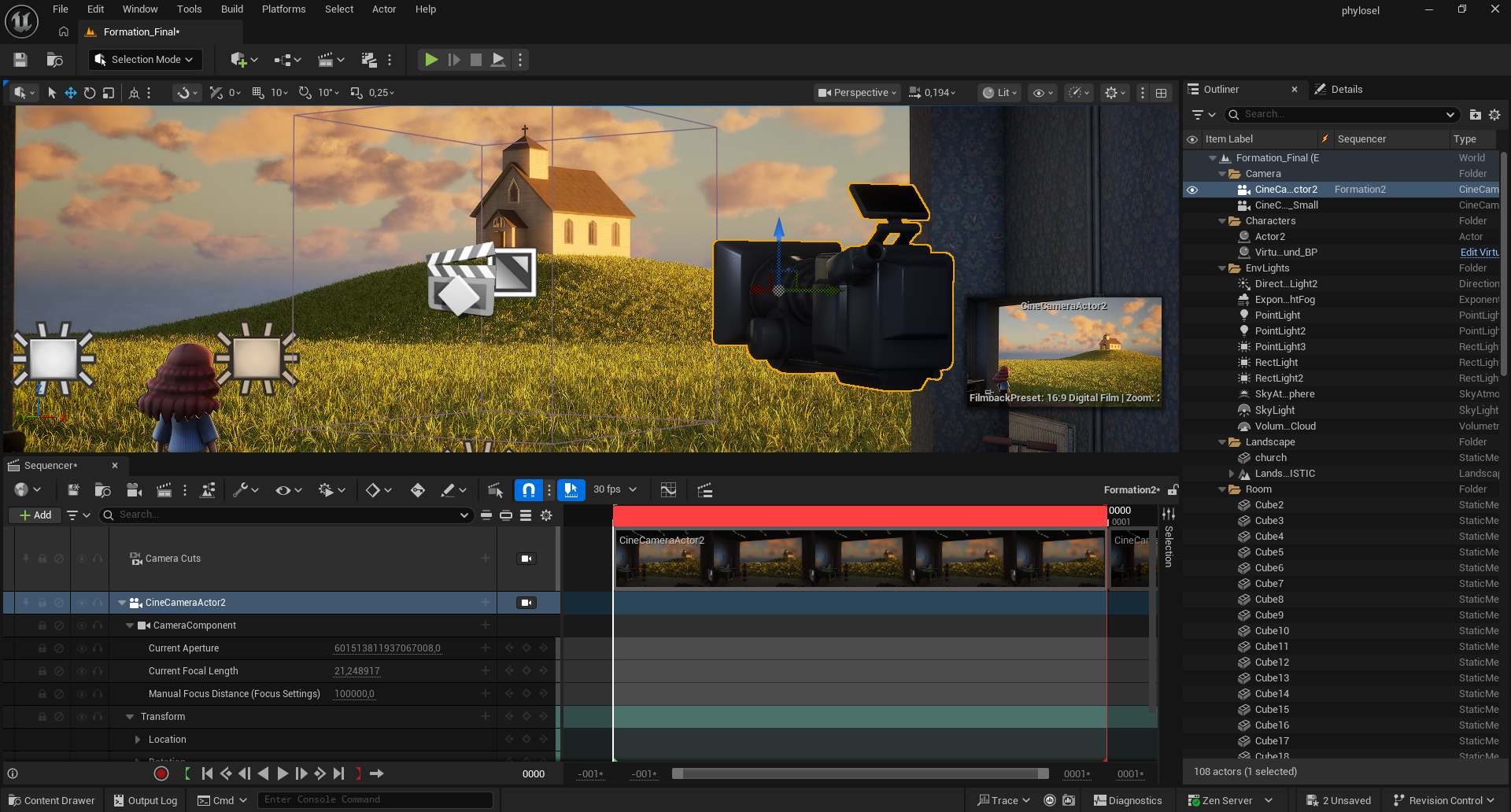1511x812 pixels.
Task: Save the current level with the floppy icon
Action: [20, 60]
